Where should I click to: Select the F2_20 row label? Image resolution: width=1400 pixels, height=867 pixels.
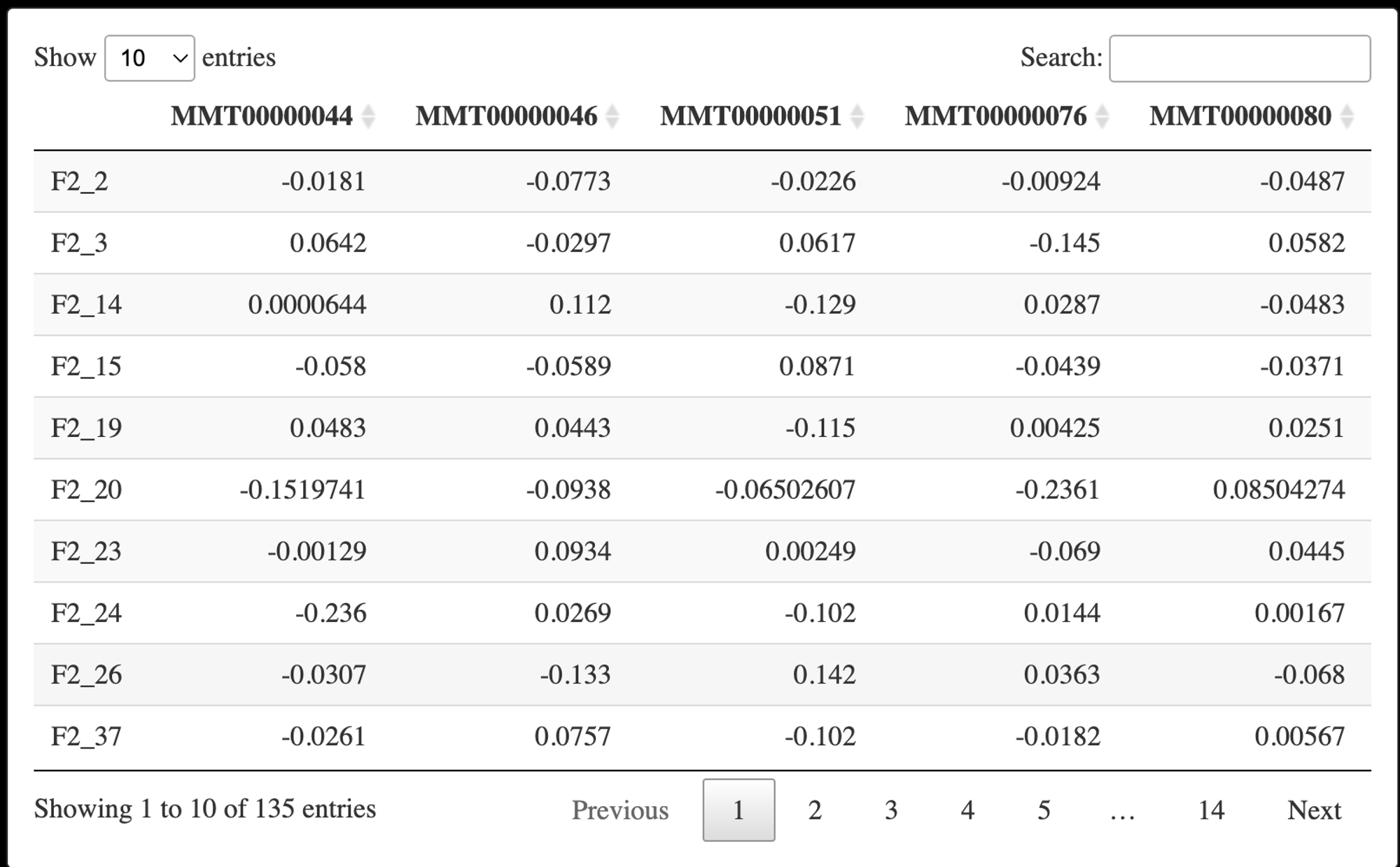pos(86,490)
